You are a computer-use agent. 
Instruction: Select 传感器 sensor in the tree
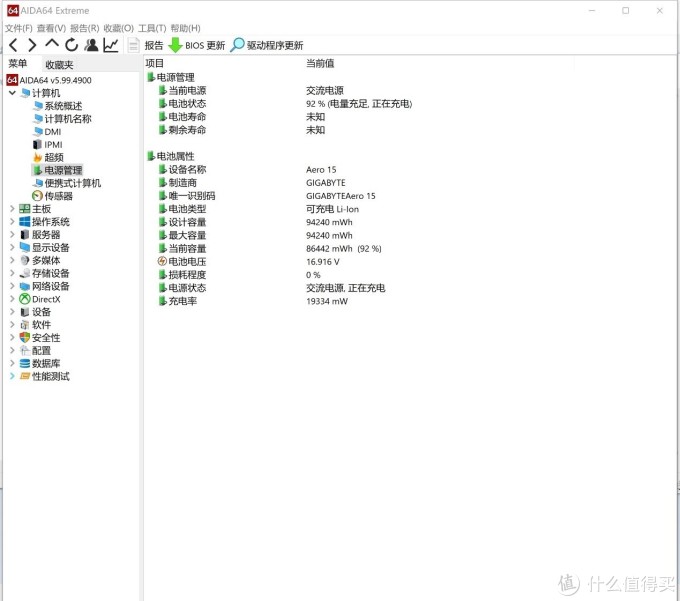53,196
